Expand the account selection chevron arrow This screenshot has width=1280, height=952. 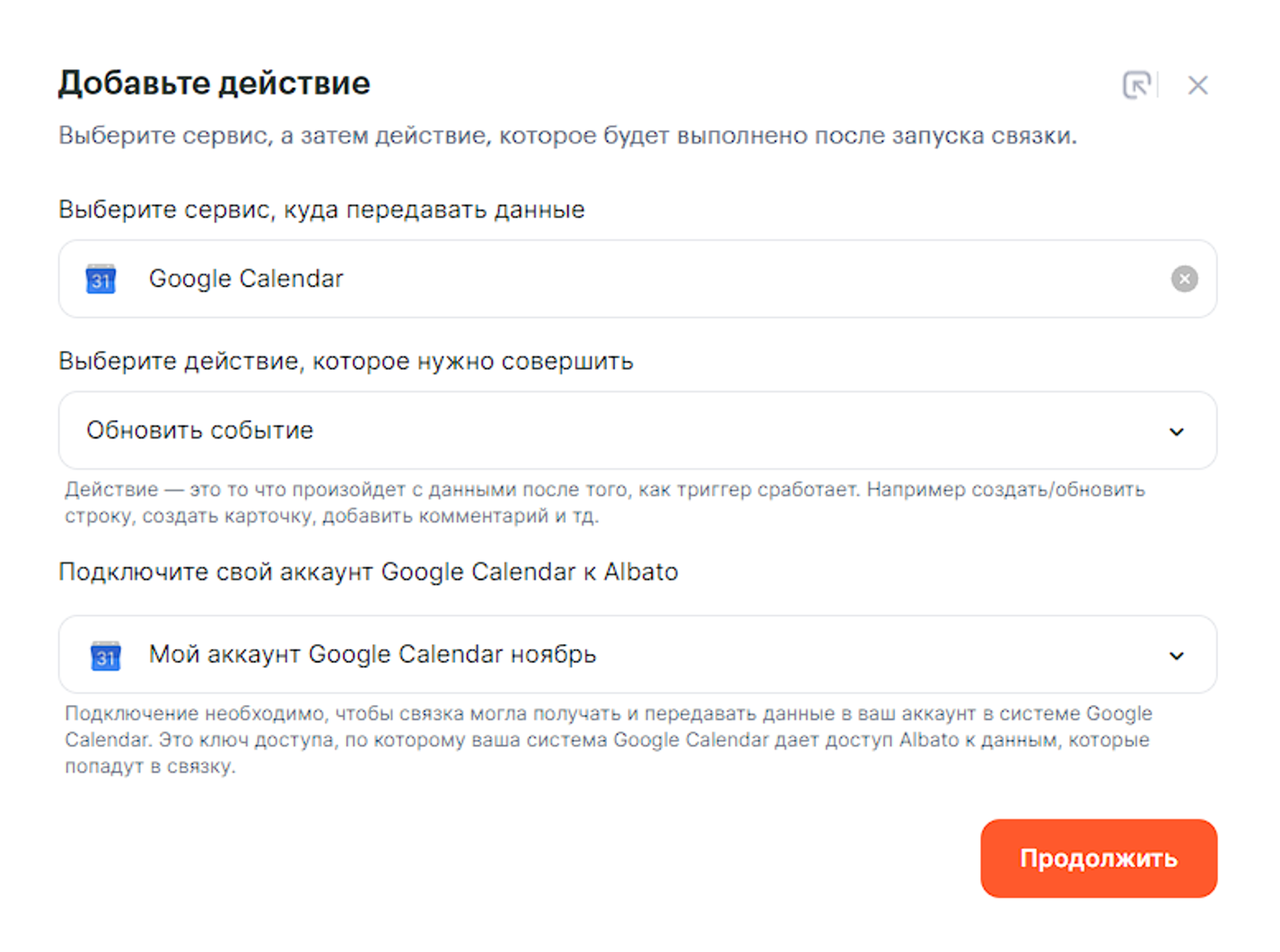[1176, 656]
